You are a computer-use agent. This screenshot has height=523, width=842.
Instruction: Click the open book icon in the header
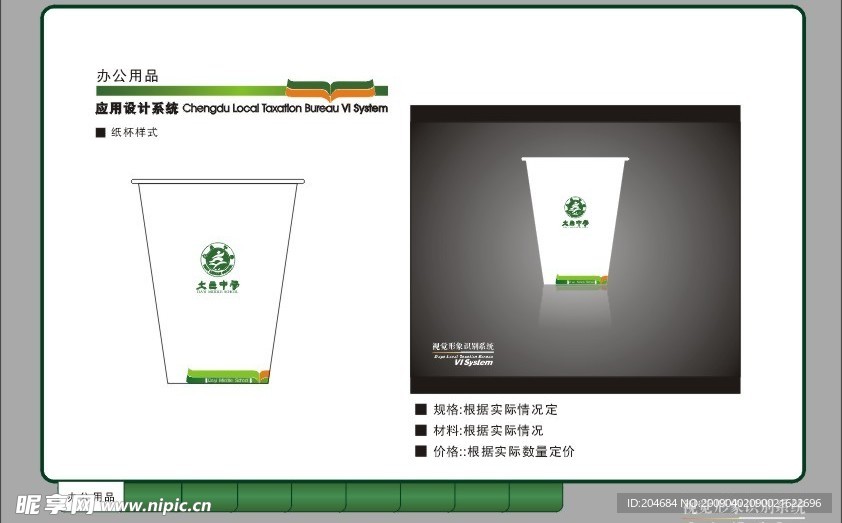click(x=330, y=90)
